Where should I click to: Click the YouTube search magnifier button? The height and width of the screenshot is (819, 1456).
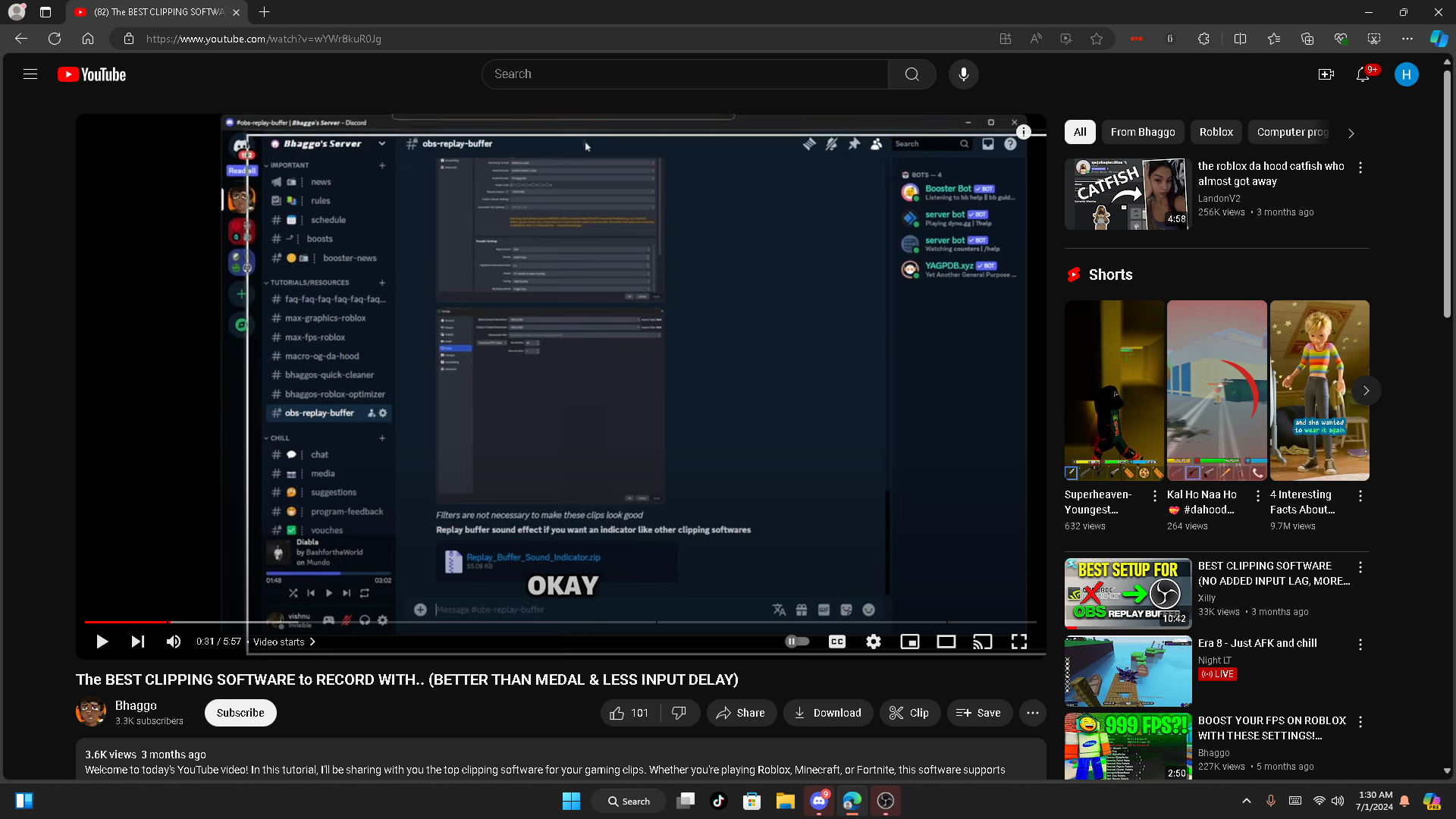click(912, 74)
